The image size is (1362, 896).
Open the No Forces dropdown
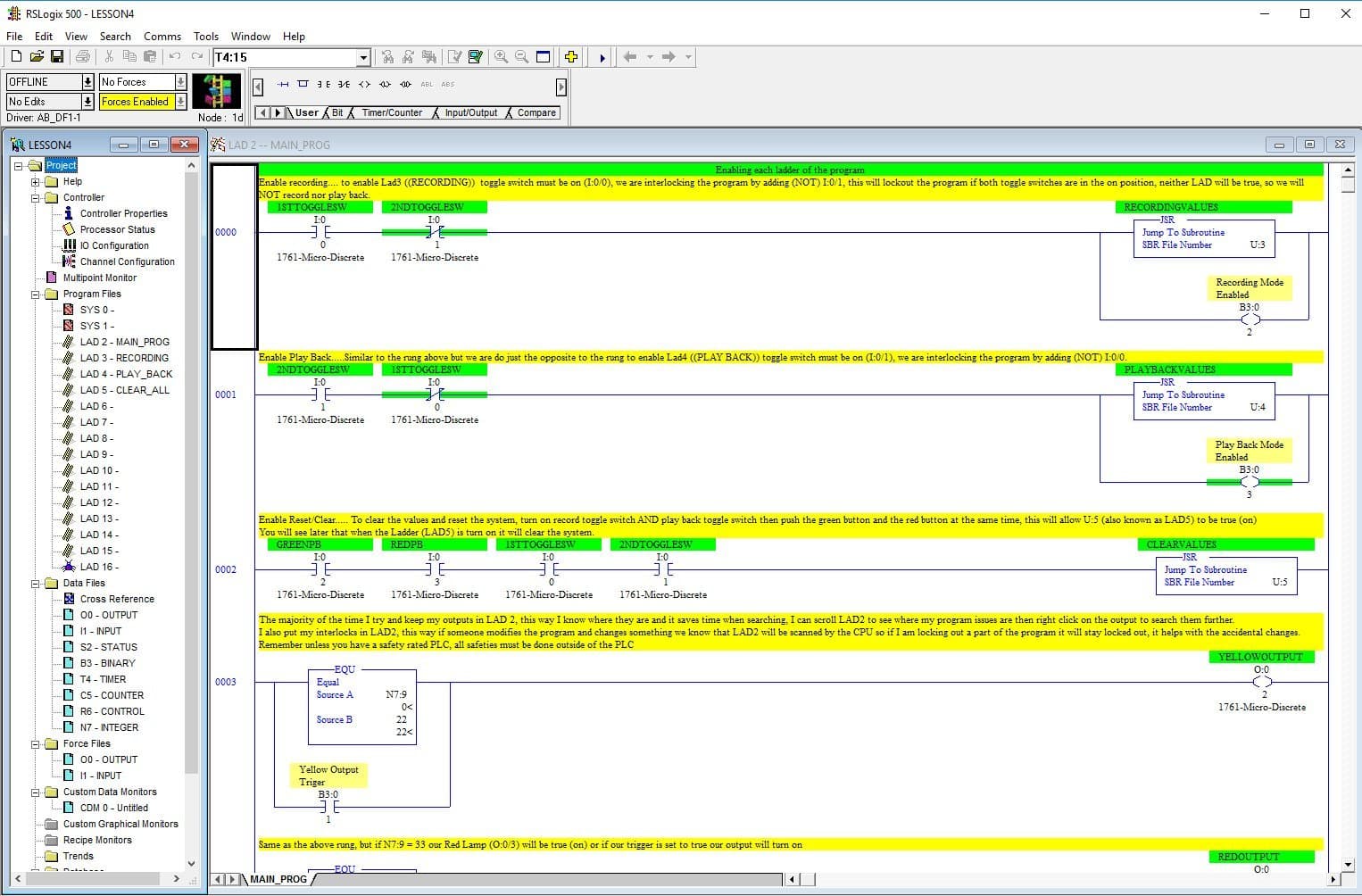pos(180,81)
